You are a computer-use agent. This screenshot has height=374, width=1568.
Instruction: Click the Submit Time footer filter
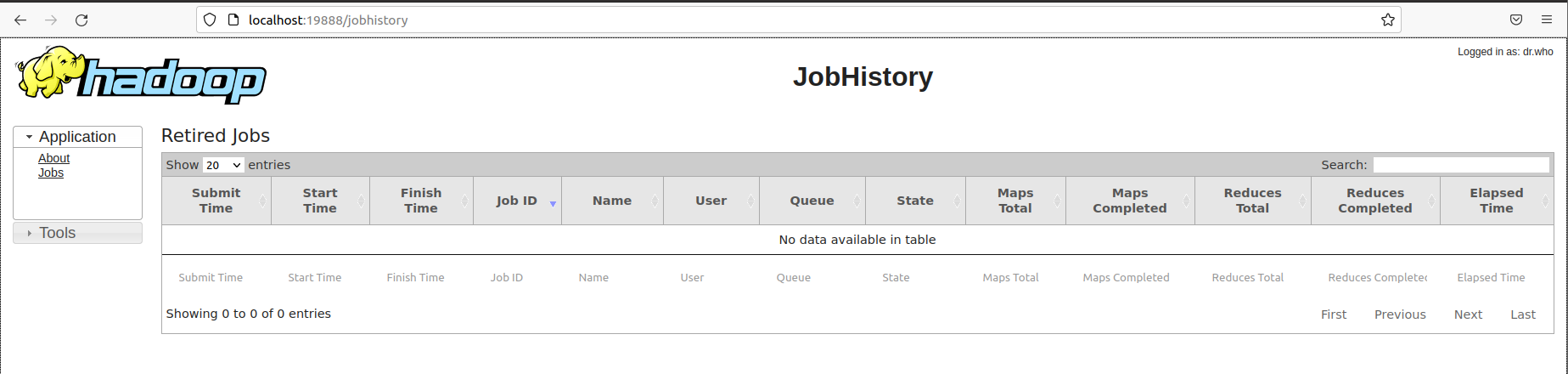215,277
